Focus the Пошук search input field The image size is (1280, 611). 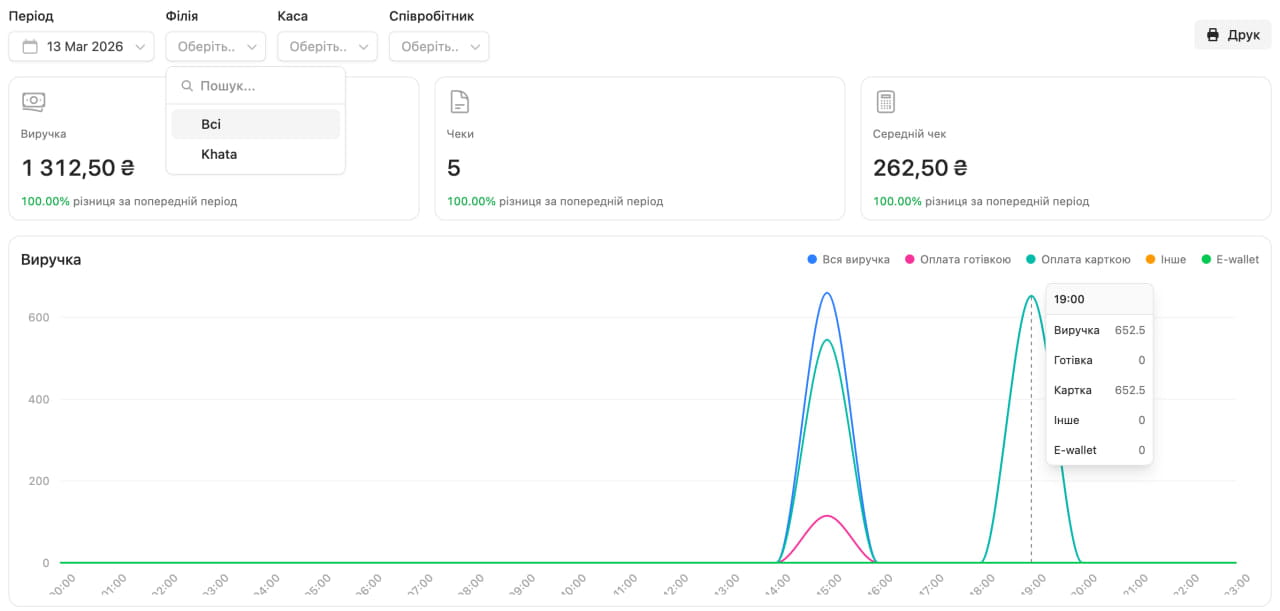click(265, 86)
